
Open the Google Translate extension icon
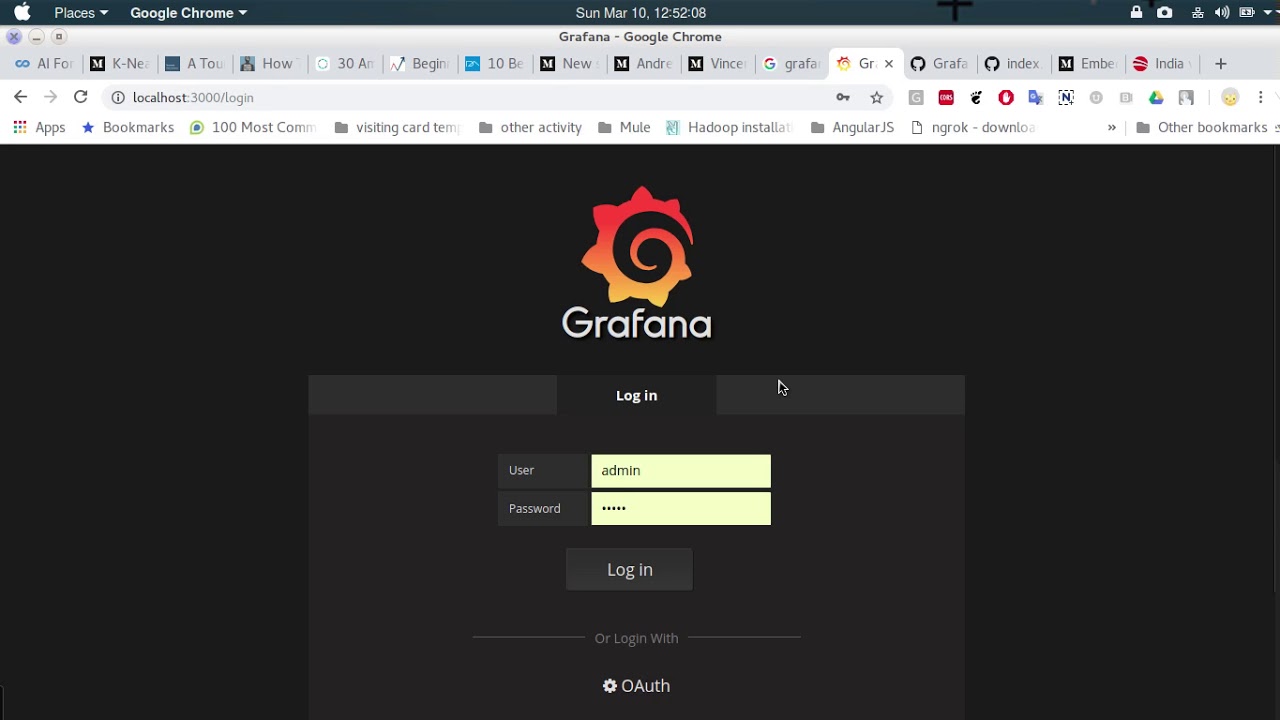click(1036, 97)
